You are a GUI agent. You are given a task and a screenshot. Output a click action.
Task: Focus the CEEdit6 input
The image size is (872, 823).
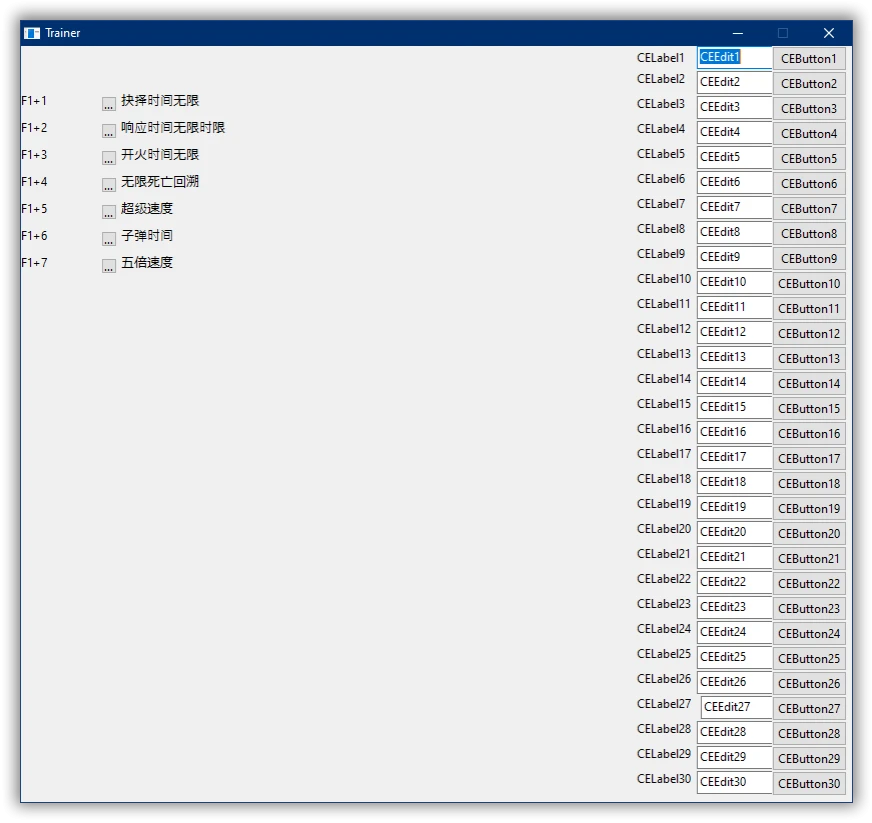(x=735, y=182)
